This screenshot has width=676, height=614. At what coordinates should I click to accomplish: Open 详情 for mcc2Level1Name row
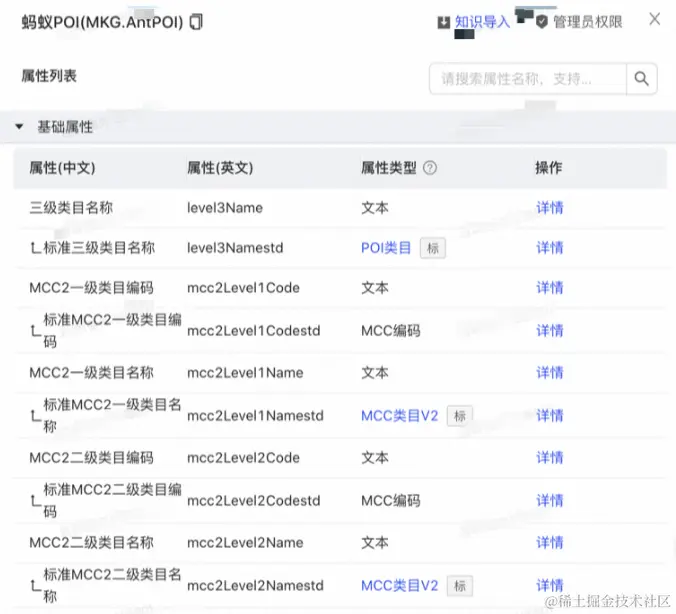550,373
